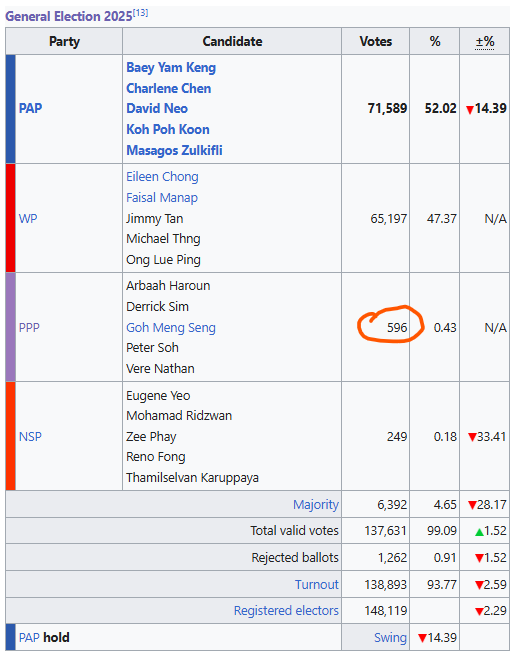Click the Swing link
Image resolution: width=522 pixels, height=652 pixels.
[390, 637]
